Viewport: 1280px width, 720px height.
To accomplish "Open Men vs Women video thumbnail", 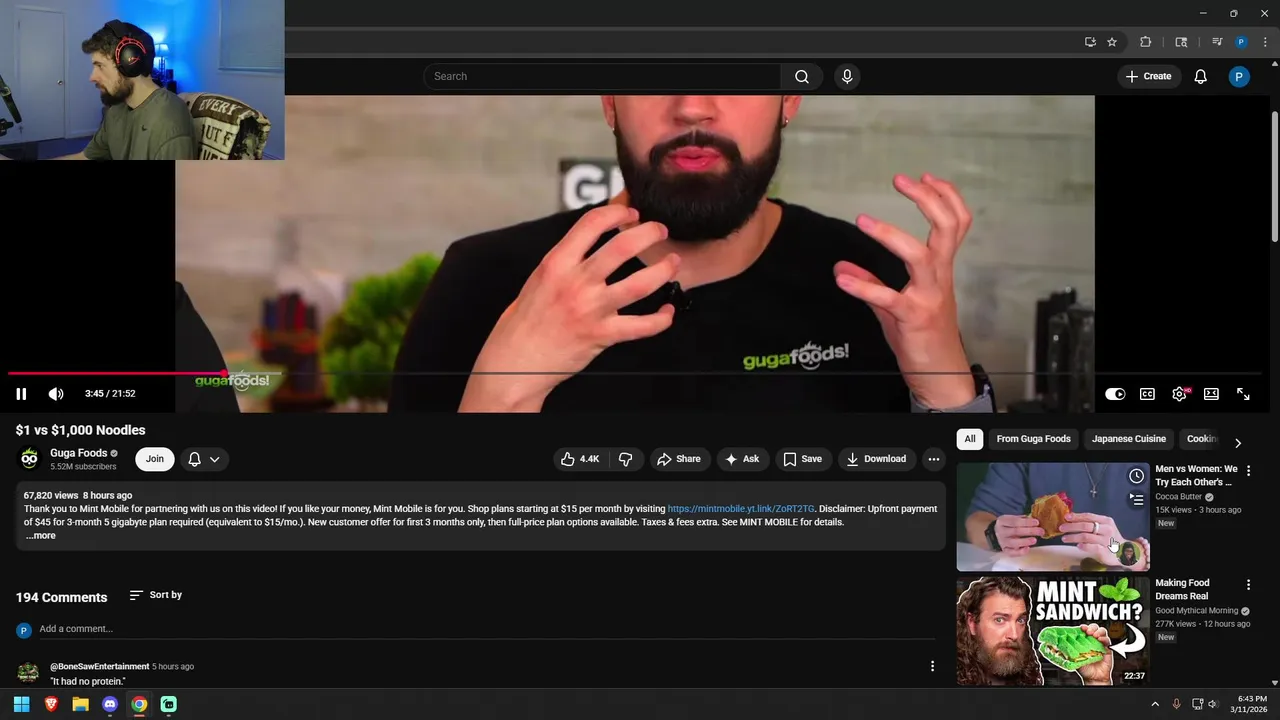I will click(x=1053, y=517).
